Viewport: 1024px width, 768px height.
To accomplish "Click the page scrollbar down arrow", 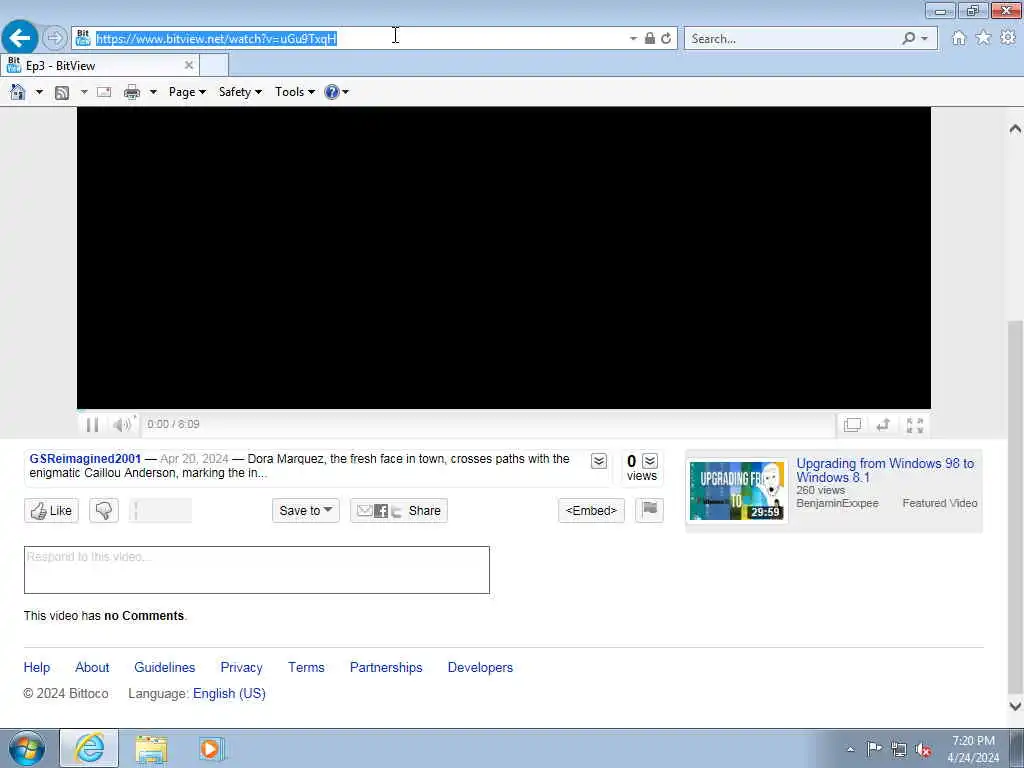I will point(1015,706).
